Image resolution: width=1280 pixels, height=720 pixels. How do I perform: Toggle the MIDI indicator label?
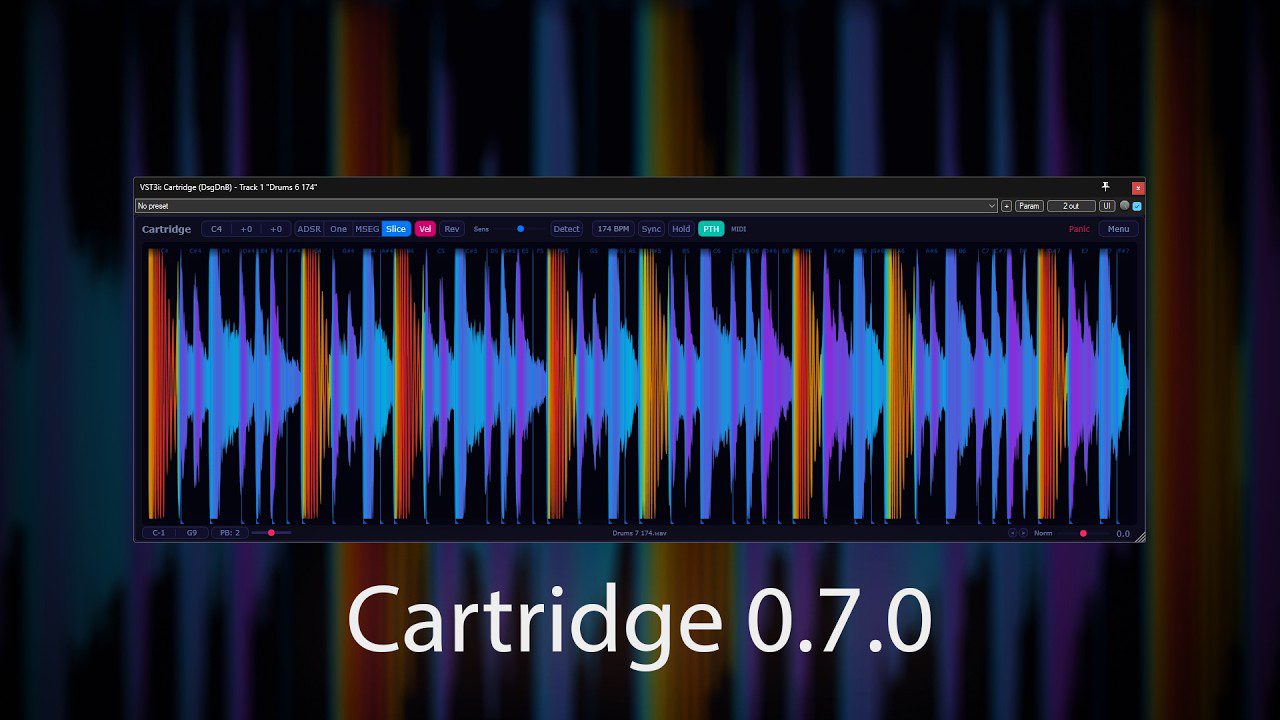pos(739,229)
